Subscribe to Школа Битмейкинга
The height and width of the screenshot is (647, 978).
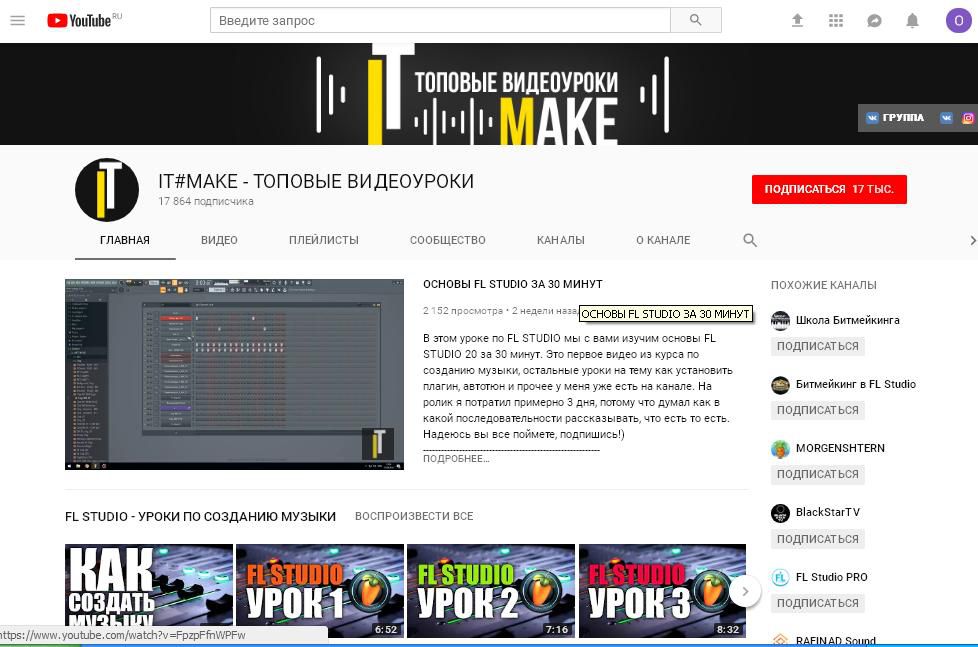coord(818,346)
